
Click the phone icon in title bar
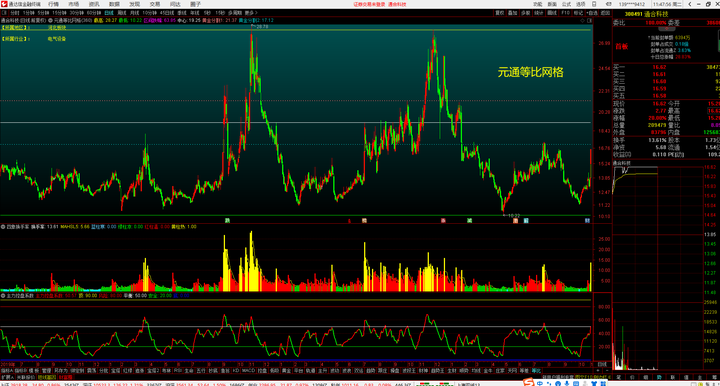point(594,4)
